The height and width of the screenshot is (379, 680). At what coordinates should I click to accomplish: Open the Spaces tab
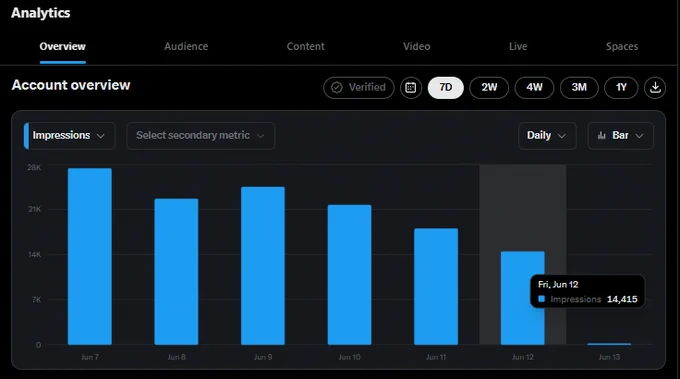622,47
